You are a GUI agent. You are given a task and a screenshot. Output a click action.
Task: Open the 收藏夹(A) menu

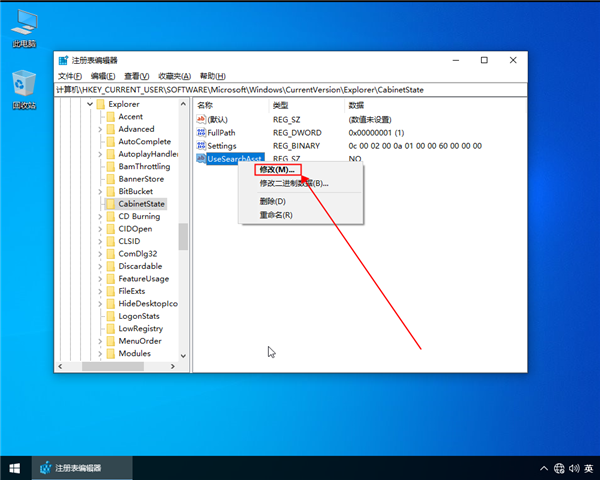pos(175,76)
